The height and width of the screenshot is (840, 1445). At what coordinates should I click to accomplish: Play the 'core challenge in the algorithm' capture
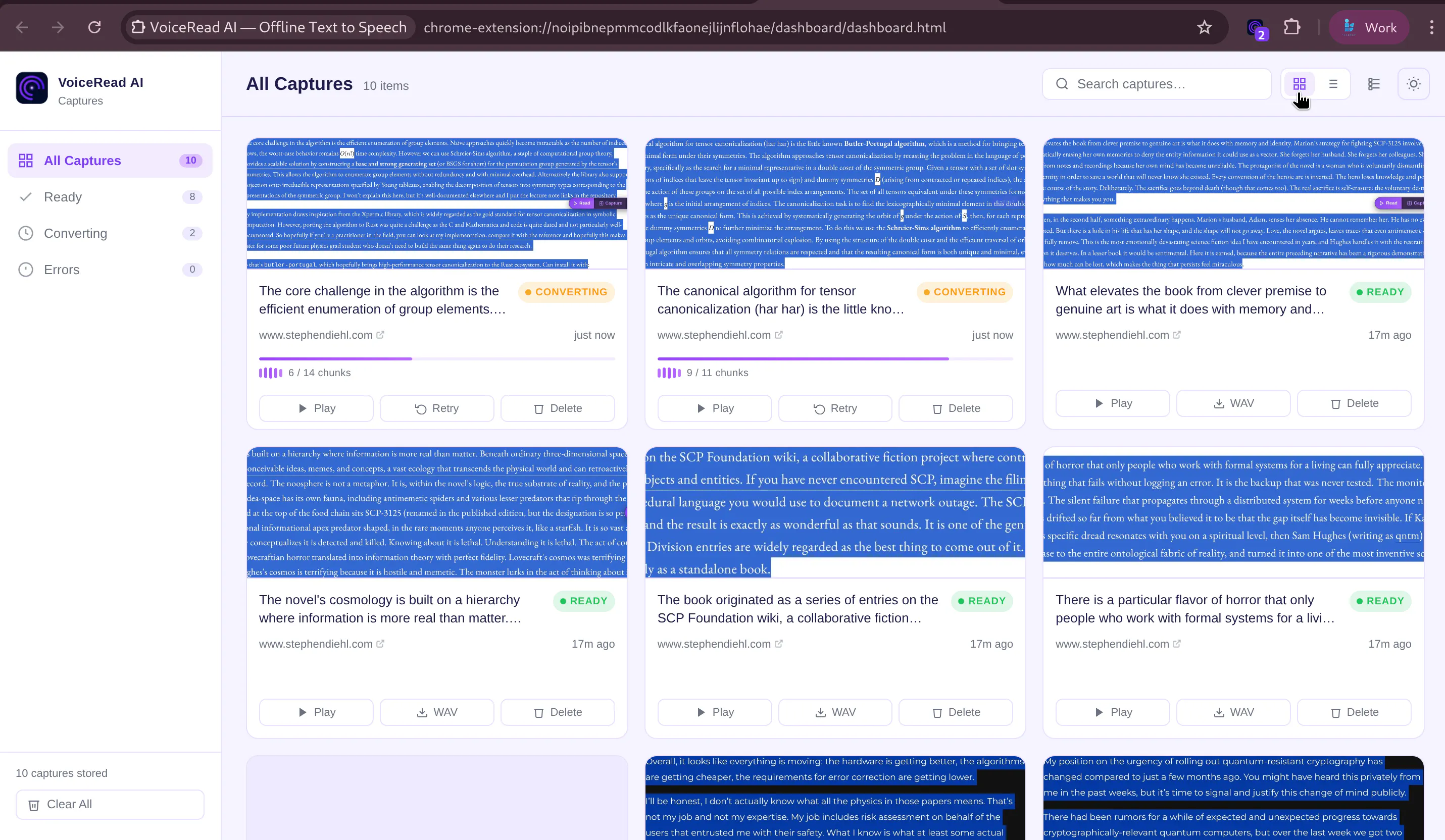coord(316,408)
